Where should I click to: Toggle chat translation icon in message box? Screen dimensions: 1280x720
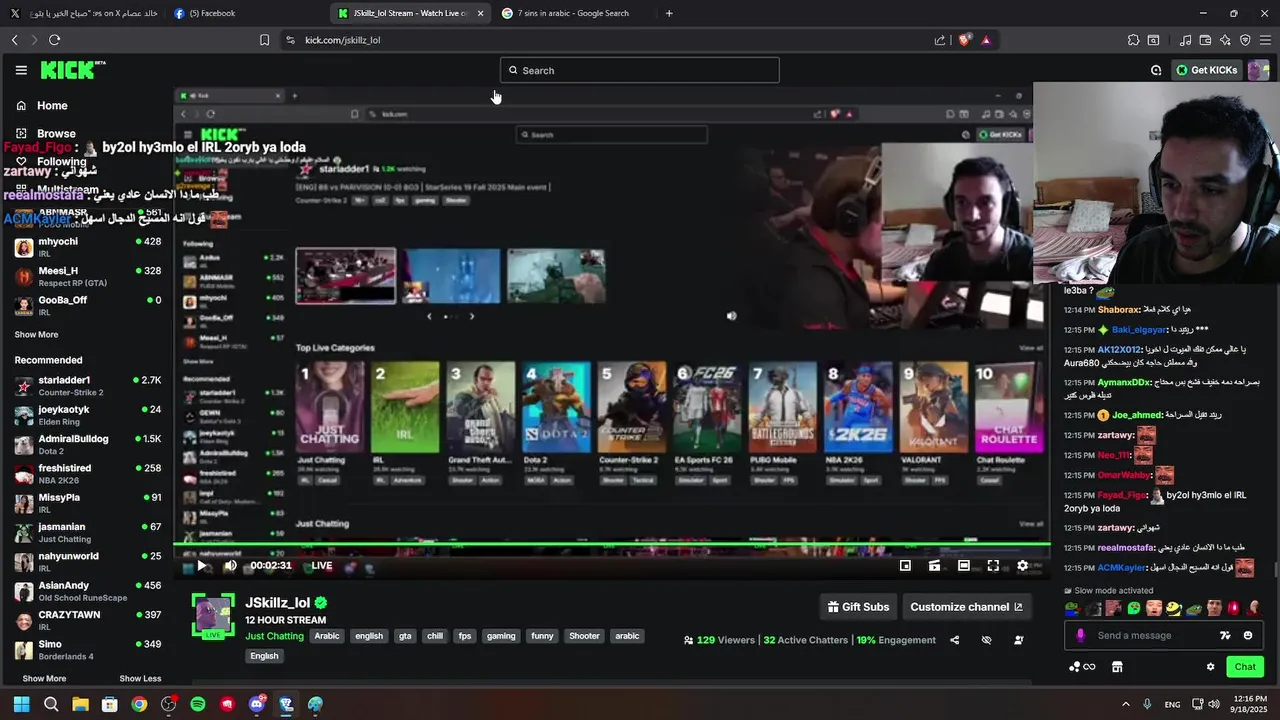1225,635
